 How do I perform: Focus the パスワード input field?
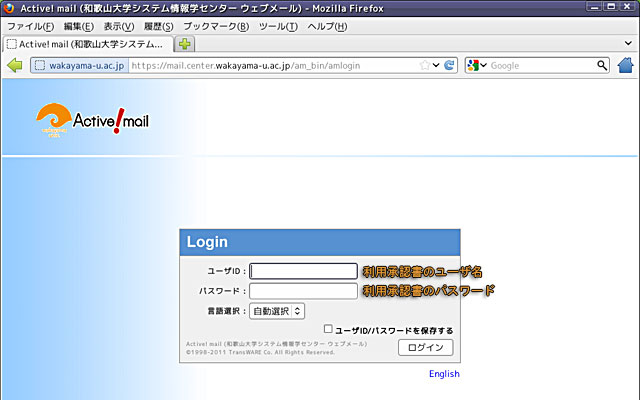(x=303, y=291)
